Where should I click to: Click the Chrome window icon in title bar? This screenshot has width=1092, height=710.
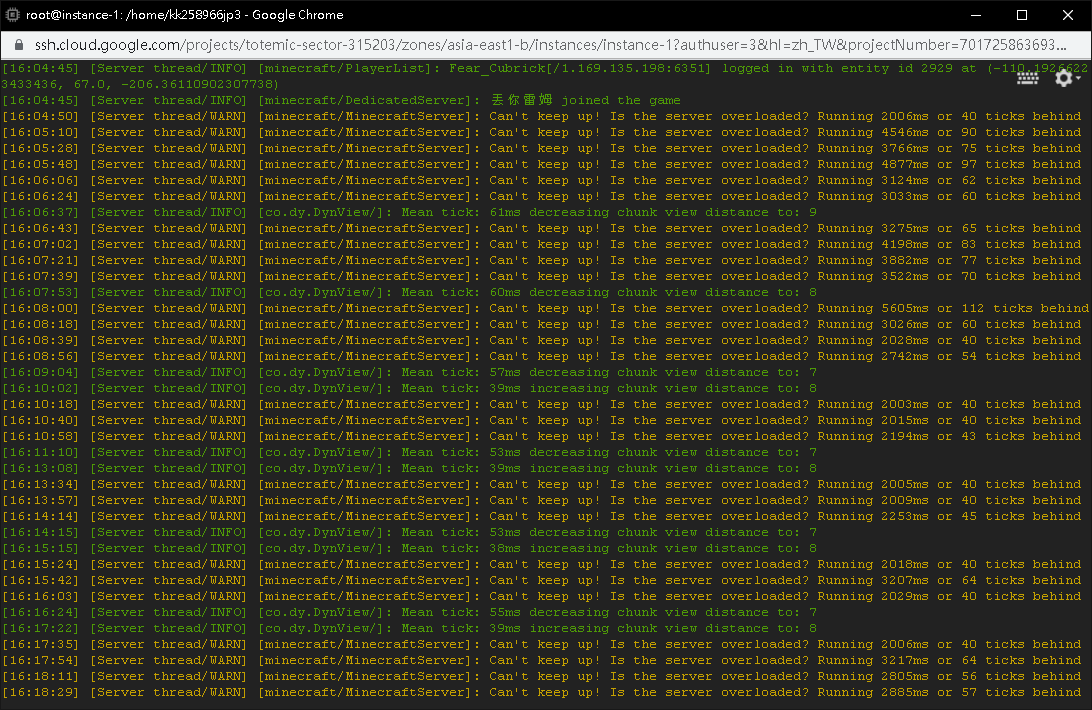12,15
